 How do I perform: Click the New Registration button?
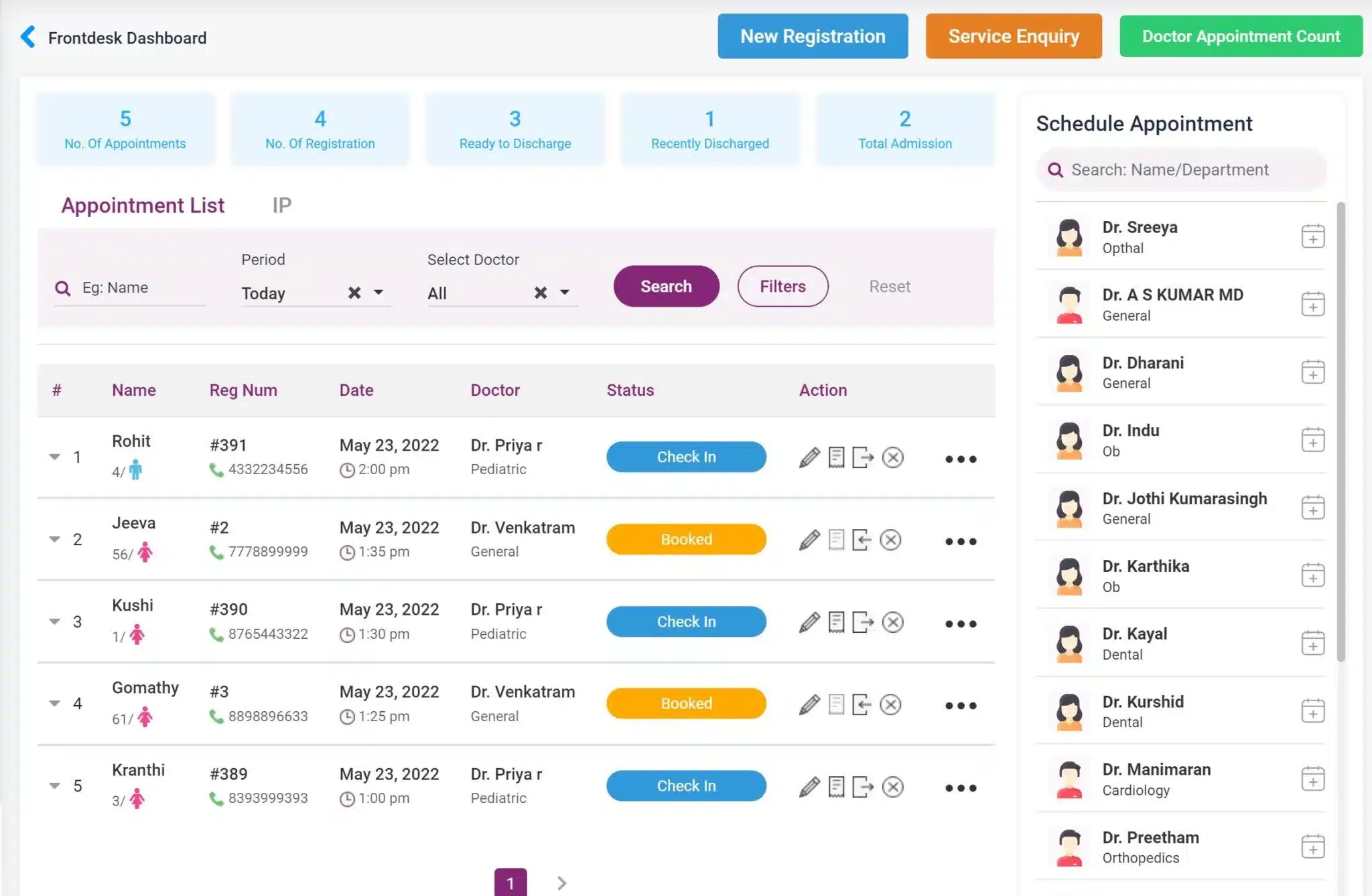click(x=813, y=36)
